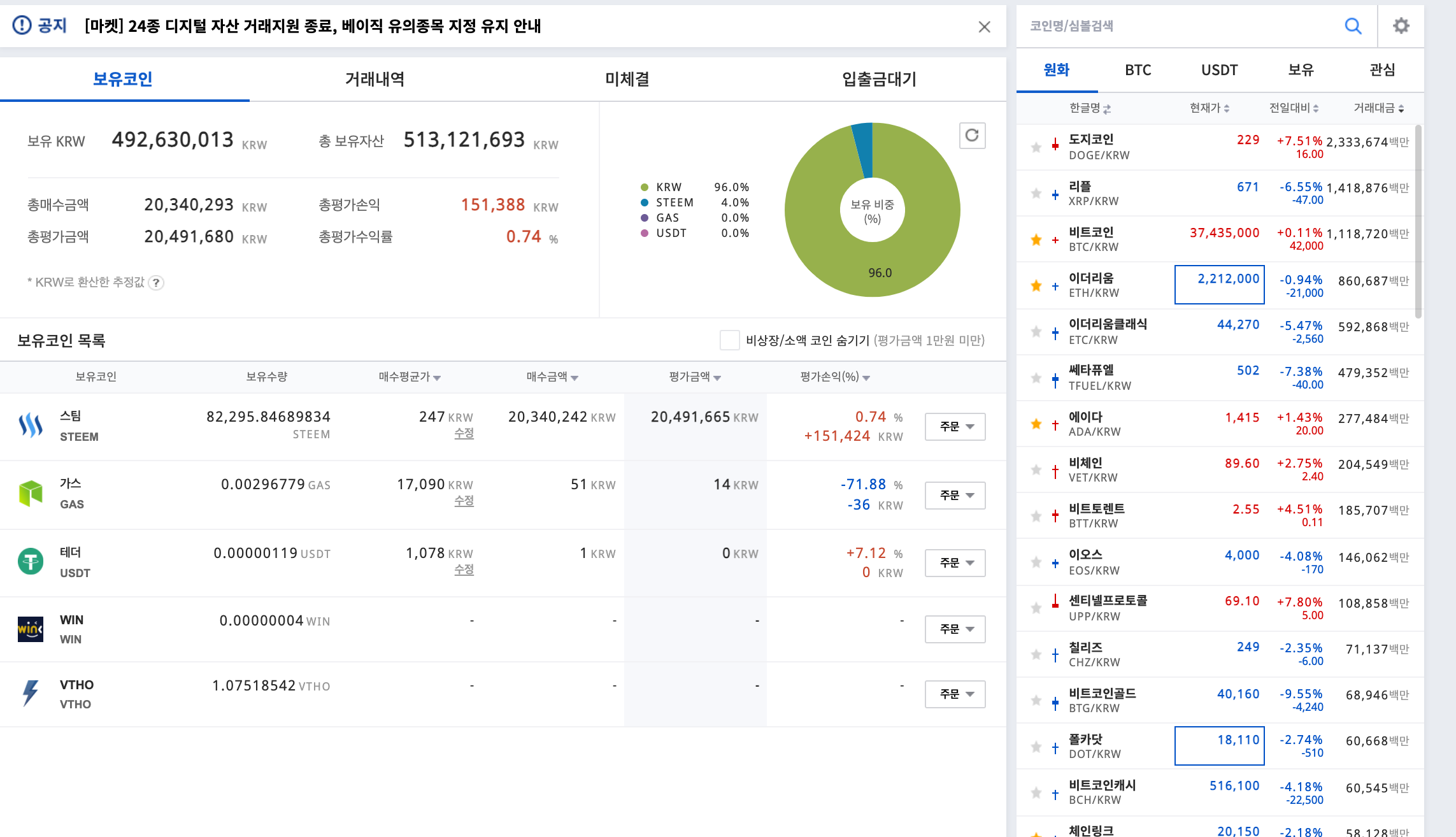Screen dimensions: 1456x837
Task: Sort holdings by 평가손익(%) column
Action: click(834, 377)
